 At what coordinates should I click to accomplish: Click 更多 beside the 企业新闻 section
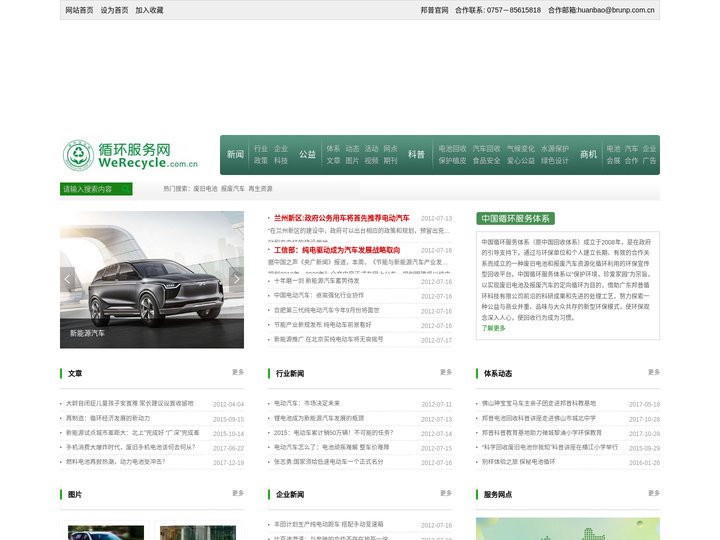(x=446, y=493)
